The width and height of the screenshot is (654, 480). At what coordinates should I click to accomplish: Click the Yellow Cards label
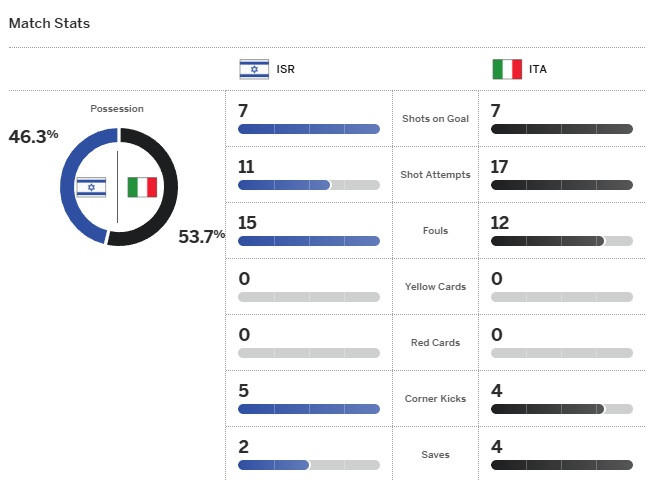(435, 286)
